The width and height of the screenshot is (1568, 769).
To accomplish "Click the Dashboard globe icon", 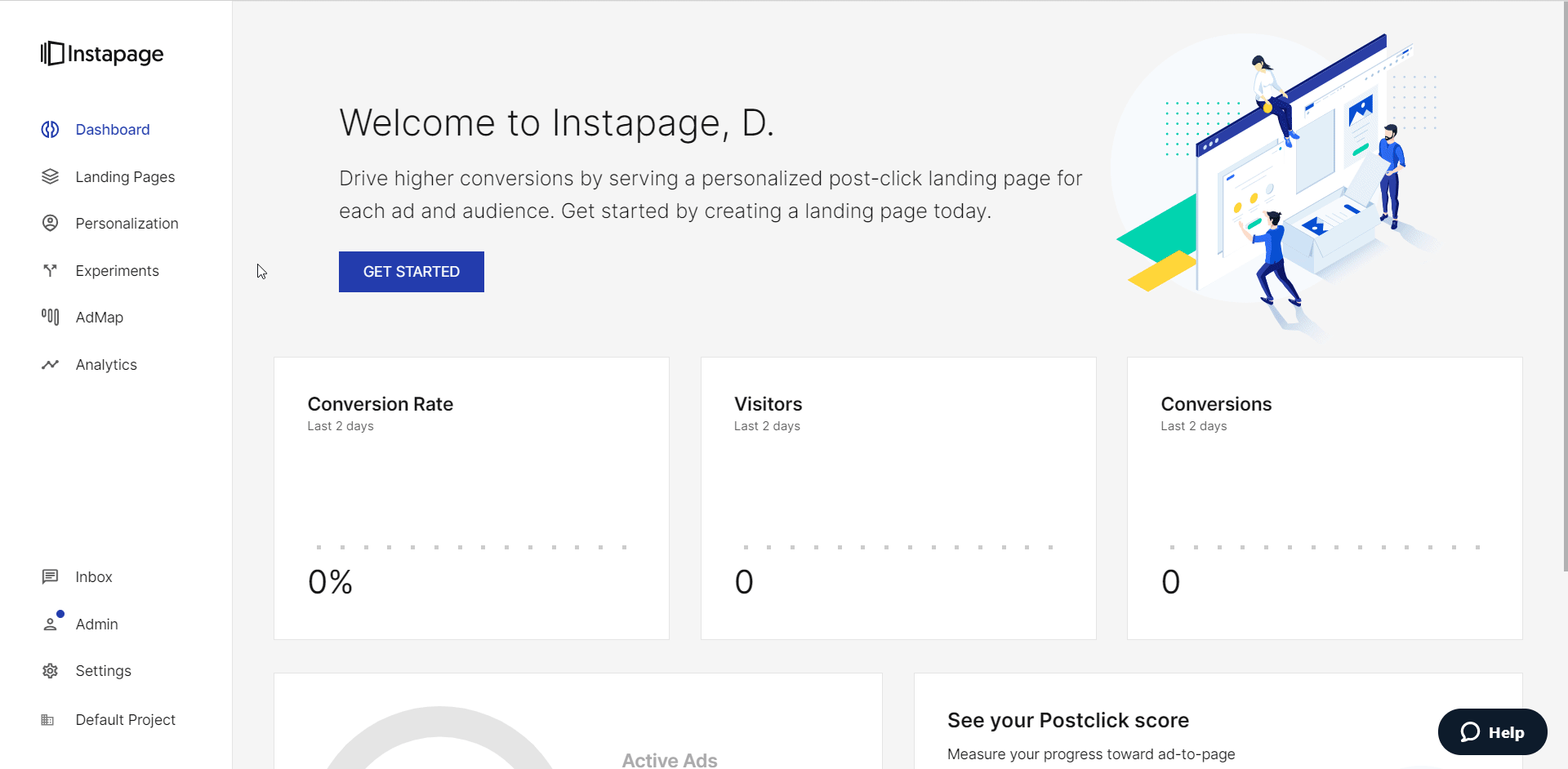I will pos(50,130).
